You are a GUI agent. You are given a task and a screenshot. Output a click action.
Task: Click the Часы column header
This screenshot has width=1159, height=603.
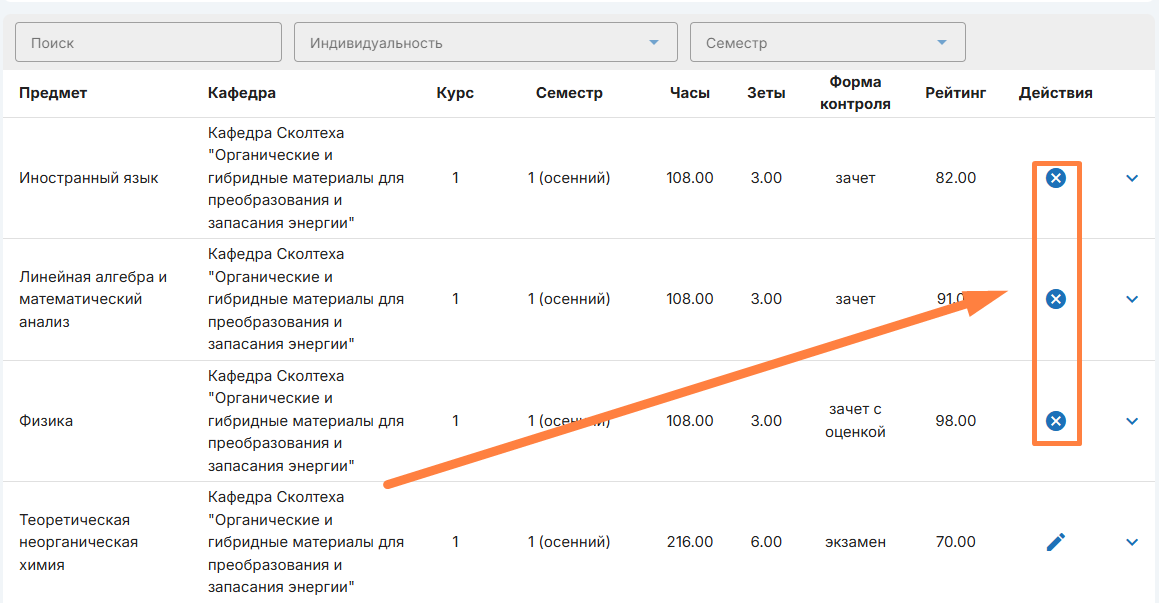pyautogui.click(x=690, y=93)
